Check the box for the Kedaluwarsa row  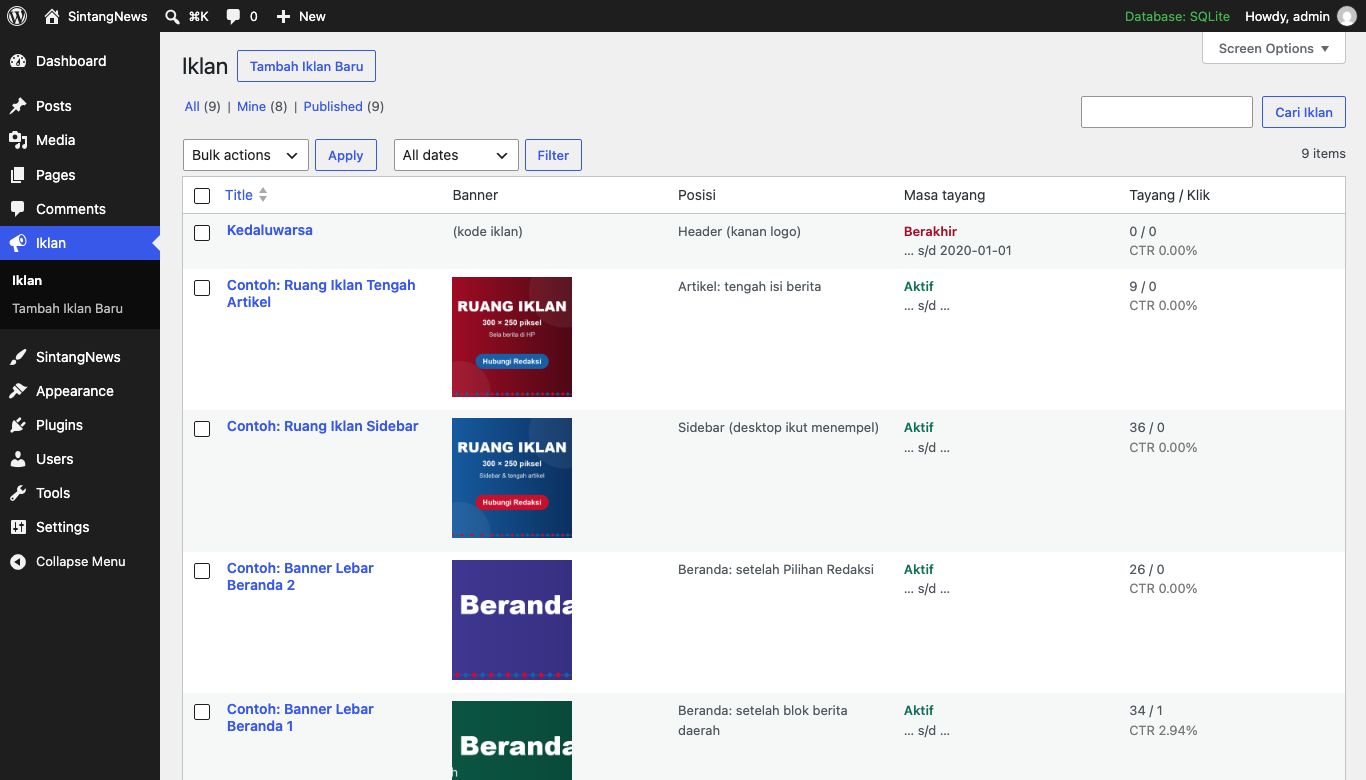[x=202, y=233]
